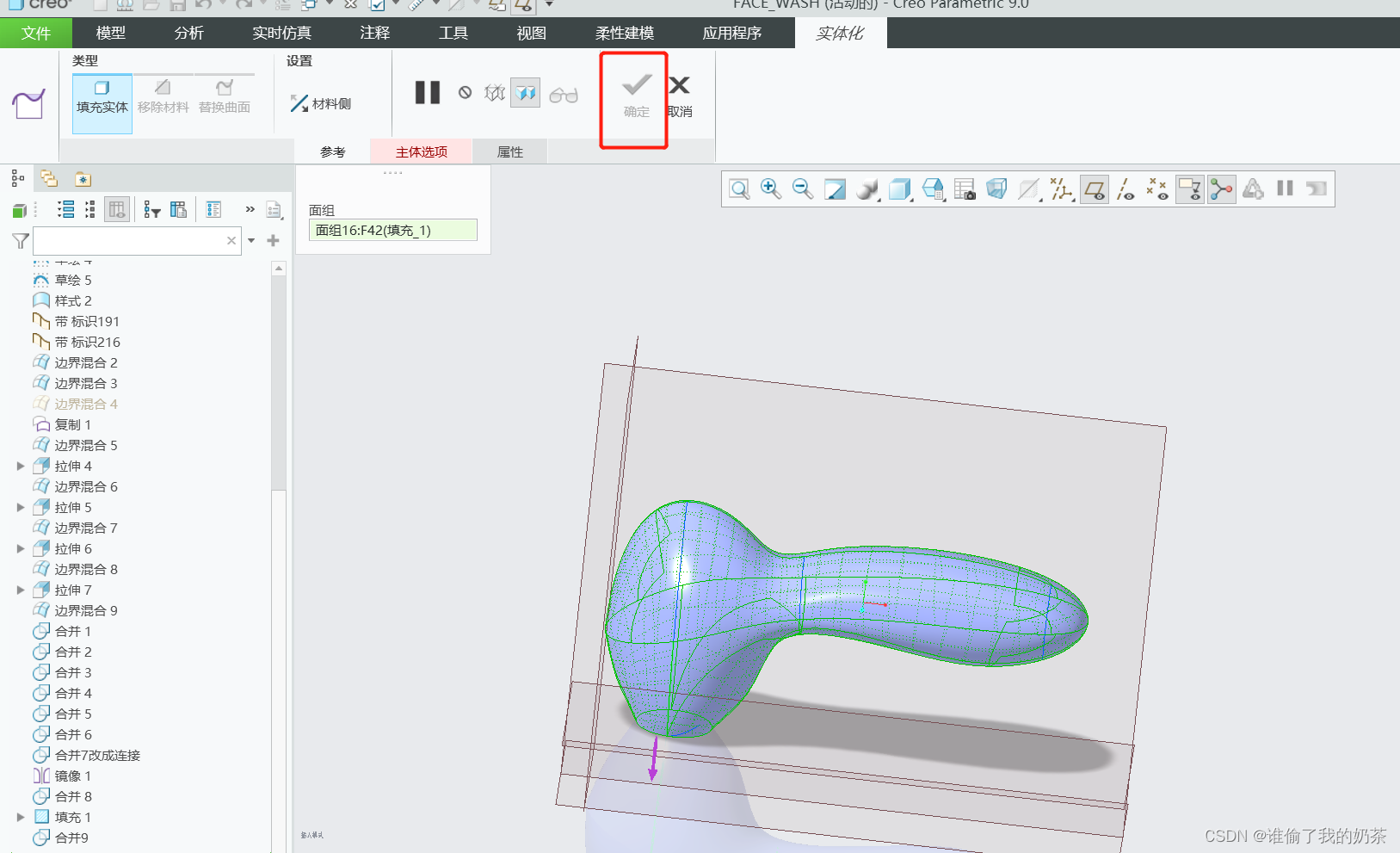Image resolution: width=1400 pixels, height=853 pixels.
Task: Toggle datum axis display visibility
Action: pyautogui.click(x=1126, y=189)
